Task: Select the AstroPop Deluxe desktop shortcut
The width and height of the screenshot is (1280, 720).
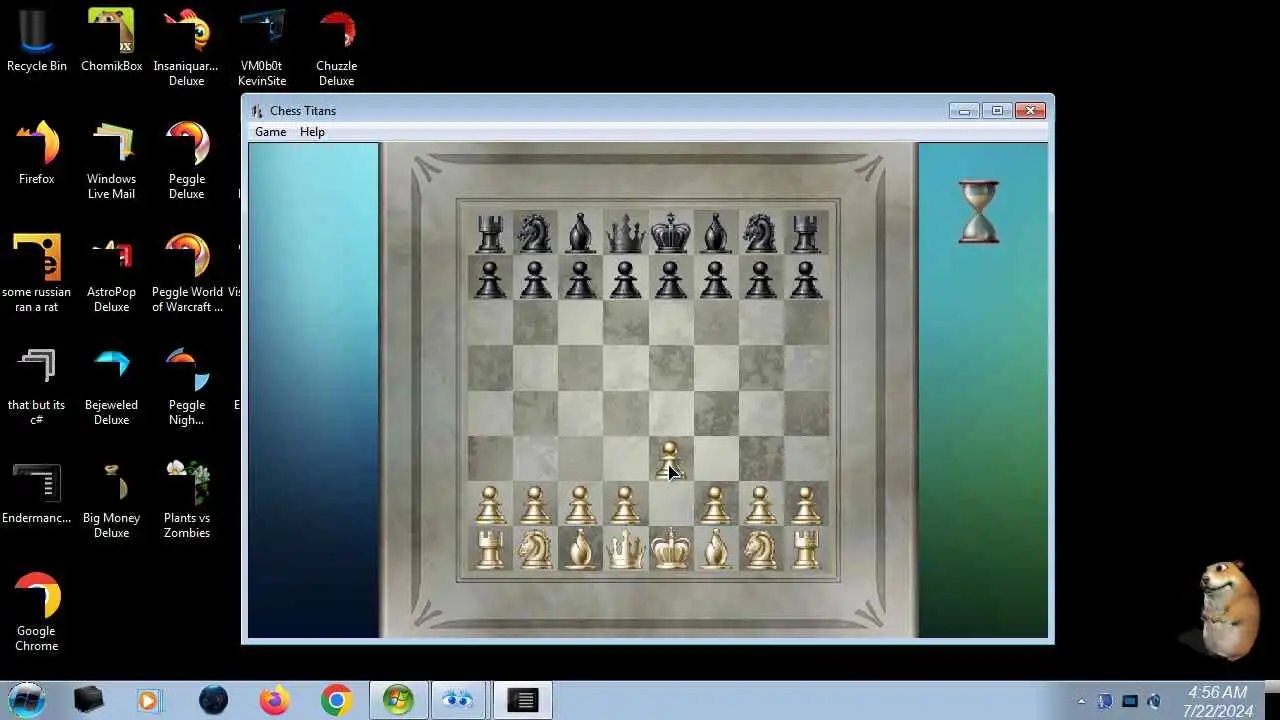Action: [111, 273]
